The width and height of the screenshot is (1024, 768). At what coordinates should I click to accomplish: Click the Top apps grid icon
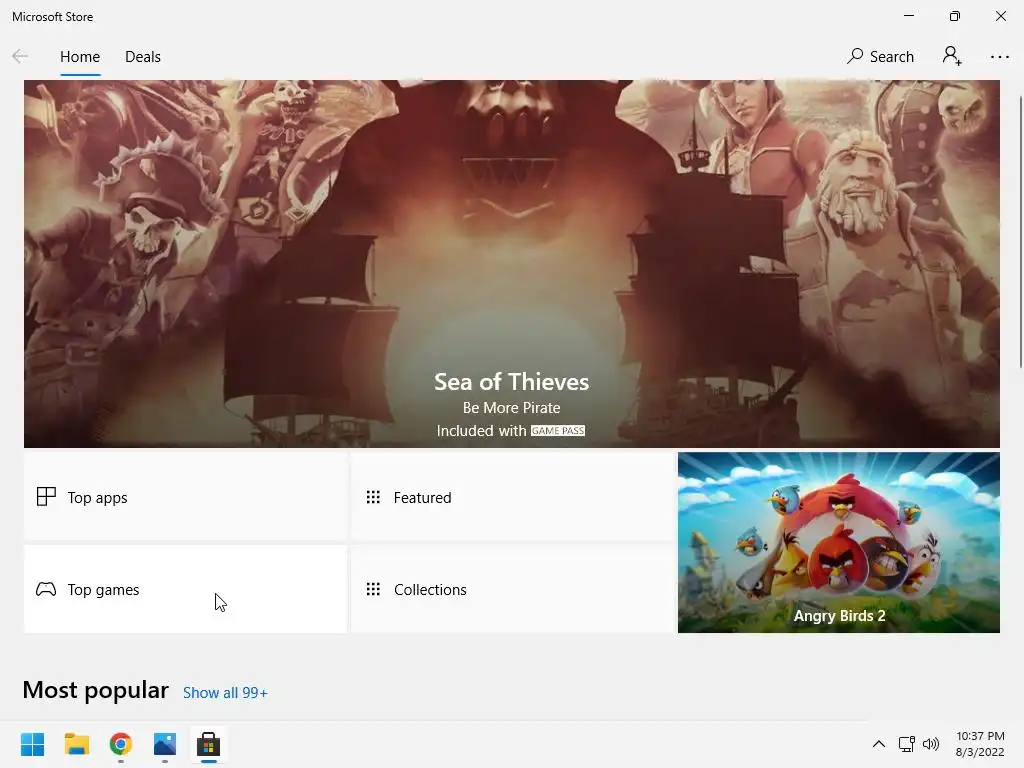[x=46, y=497]
